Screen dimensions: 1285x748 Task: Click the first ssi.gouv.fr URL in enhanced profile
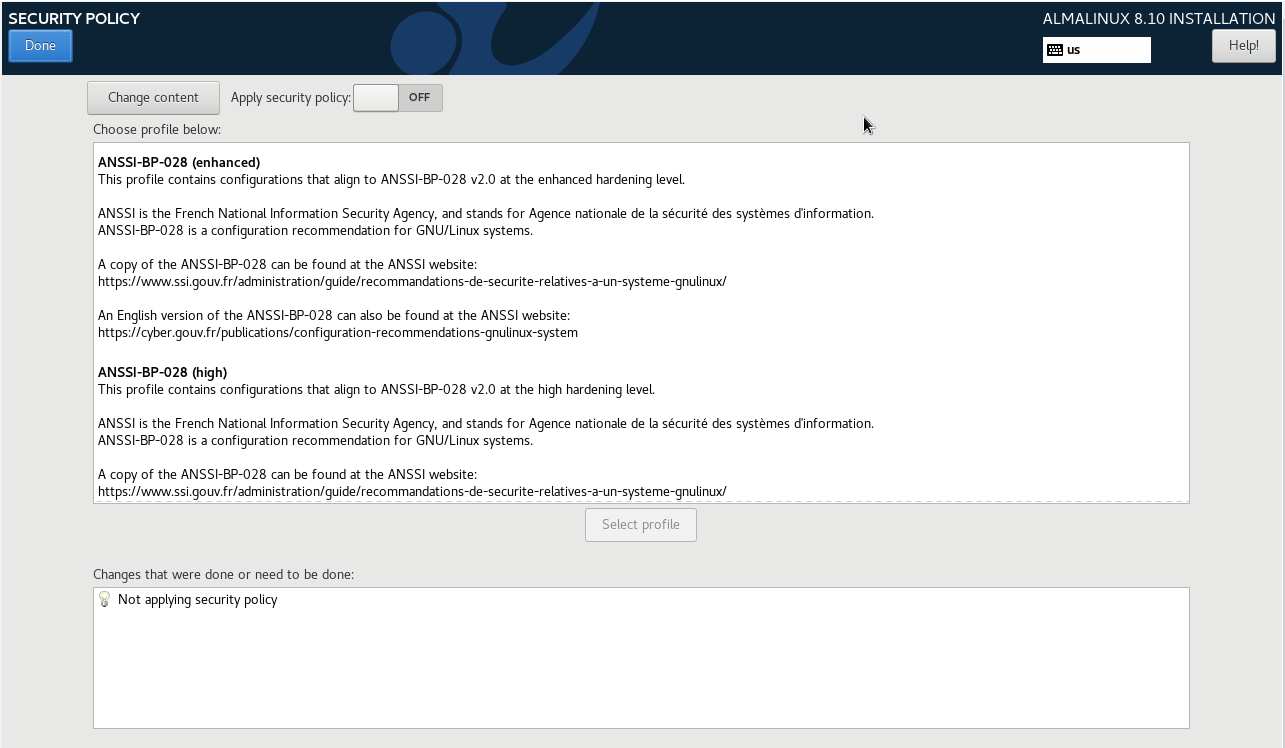click(x=411, y=281)
